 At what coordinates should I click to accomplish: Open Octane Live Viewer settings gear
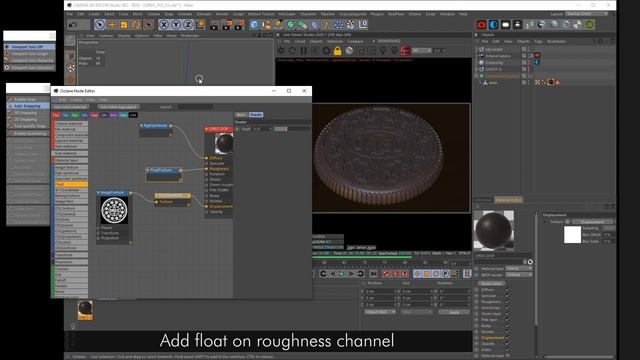(281, 51)
